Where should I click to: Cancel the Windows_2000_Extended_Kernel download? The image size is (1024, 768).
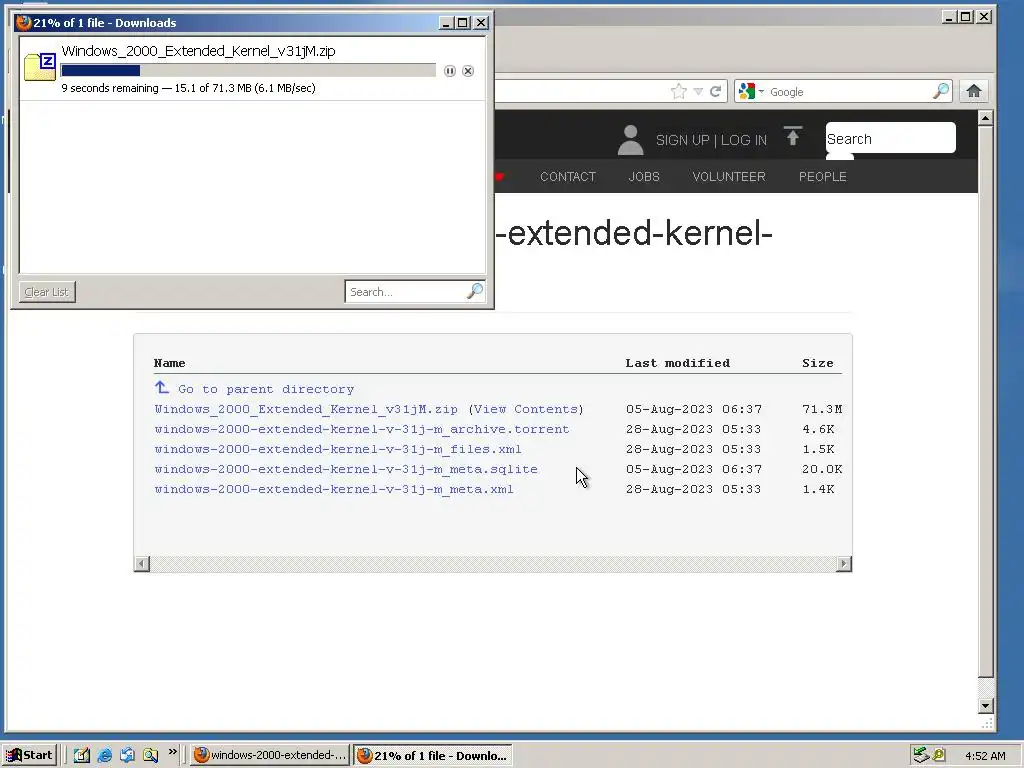(468, 71)
